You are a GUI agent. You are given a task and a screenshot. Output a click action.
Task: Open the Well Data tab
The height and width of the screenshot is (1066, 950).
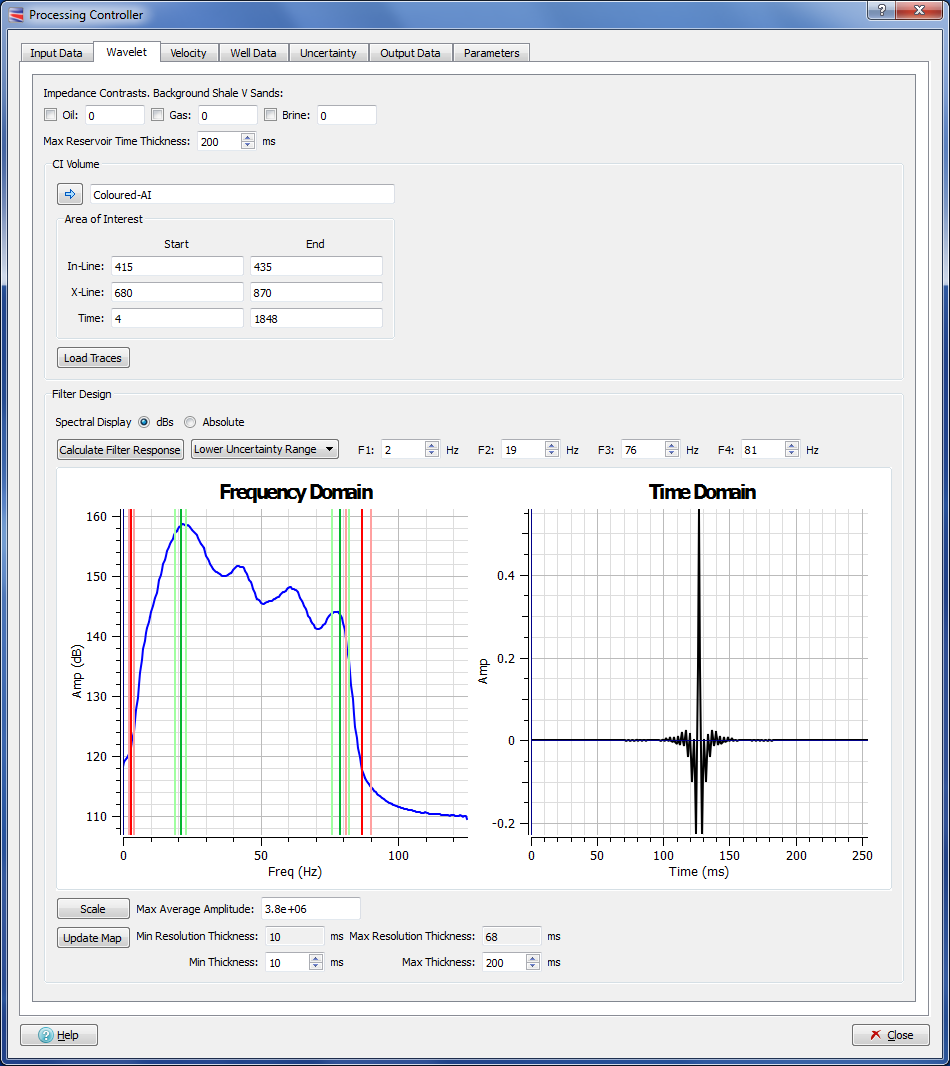[252, 53]
